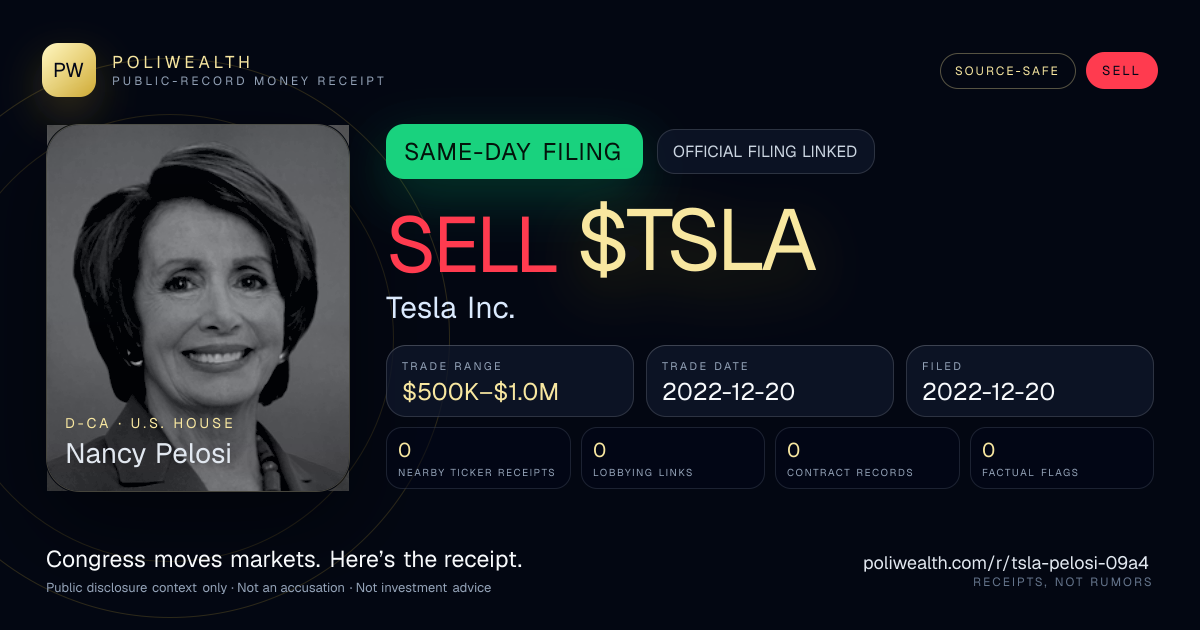Open the OFFICIAL FILING LINKED button

click(x=765, y=152)
